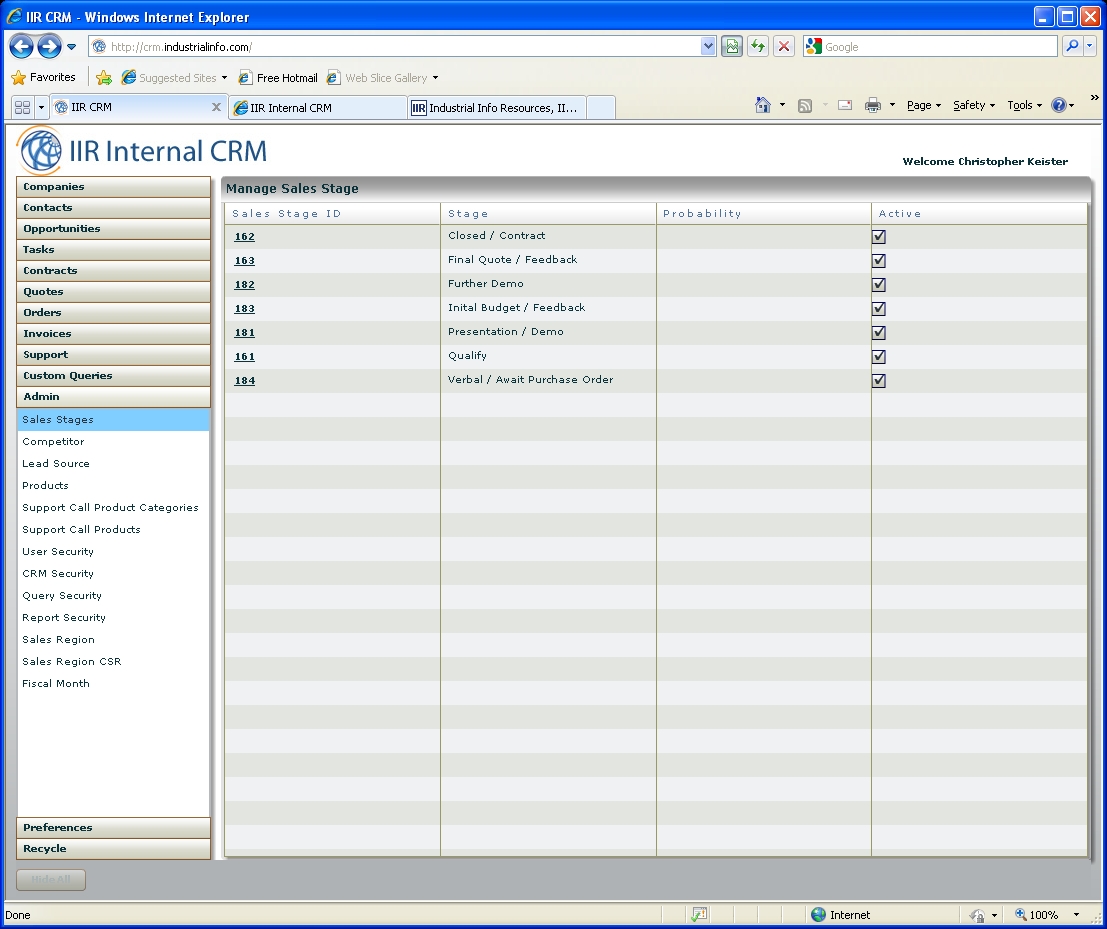Click the browser Back arrow button
1107x929 pixels.
point(22,46)
